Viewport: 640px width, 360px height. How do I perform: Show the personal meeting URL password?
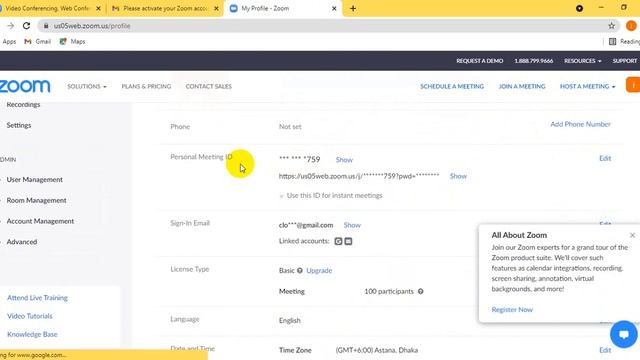coord(458,176)
